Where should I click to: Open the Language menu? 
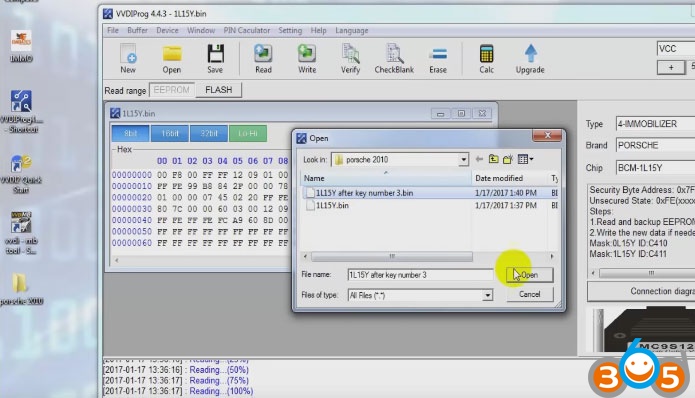click(351, 30)
